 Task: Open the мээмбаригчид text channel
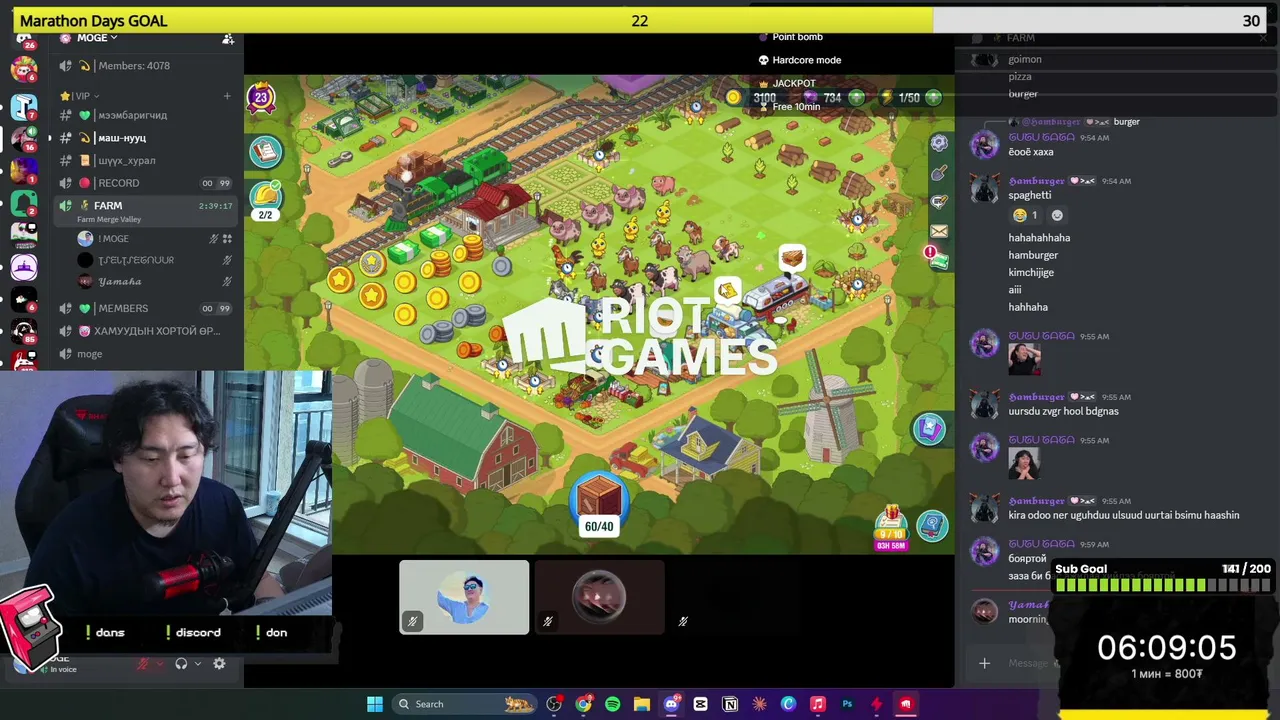pyautogui.click(x=145, y=115)
